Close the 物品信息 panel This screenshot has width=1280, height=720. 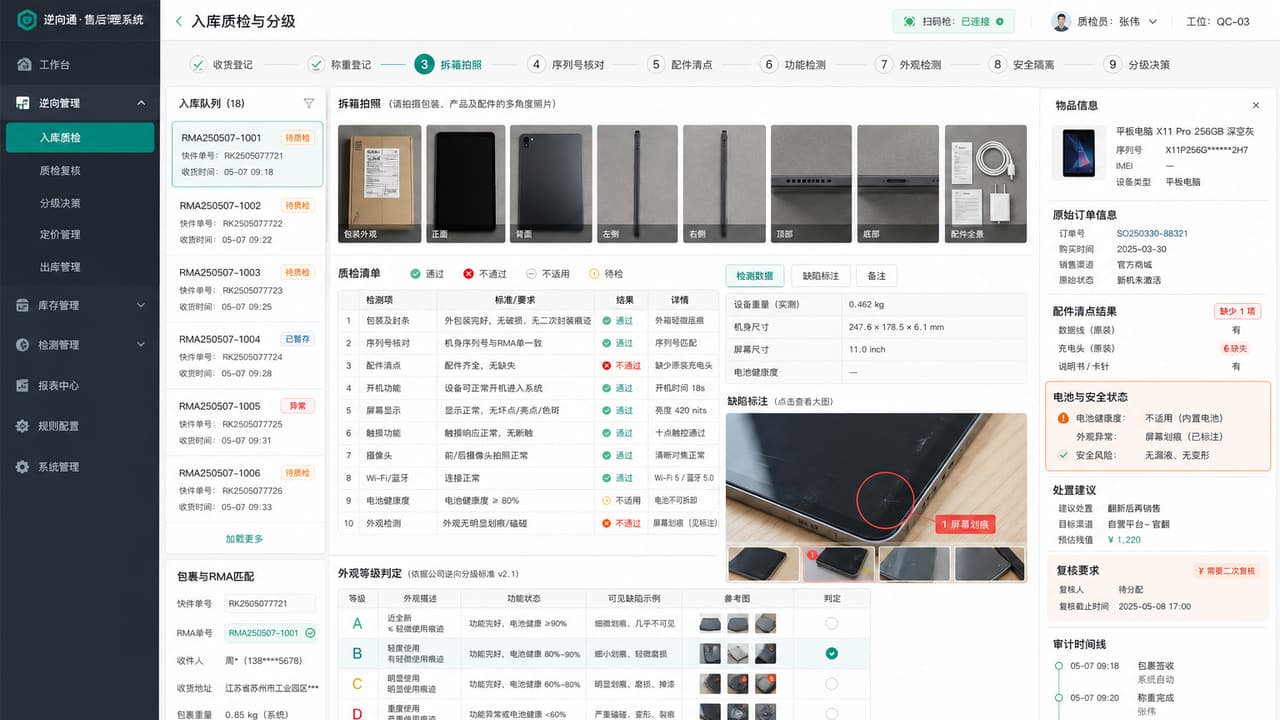coord(1256,105)
